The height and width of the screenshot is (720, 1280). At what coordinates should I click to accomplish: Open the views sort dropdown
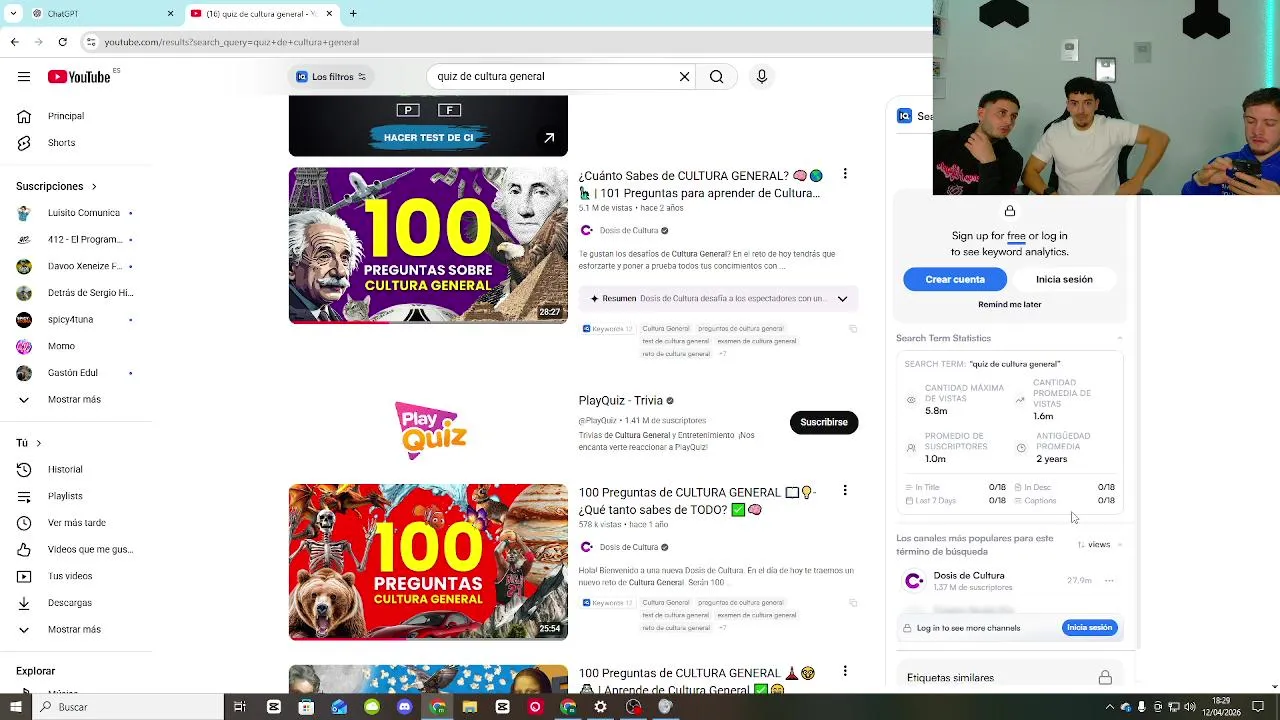click(1099, 545)
